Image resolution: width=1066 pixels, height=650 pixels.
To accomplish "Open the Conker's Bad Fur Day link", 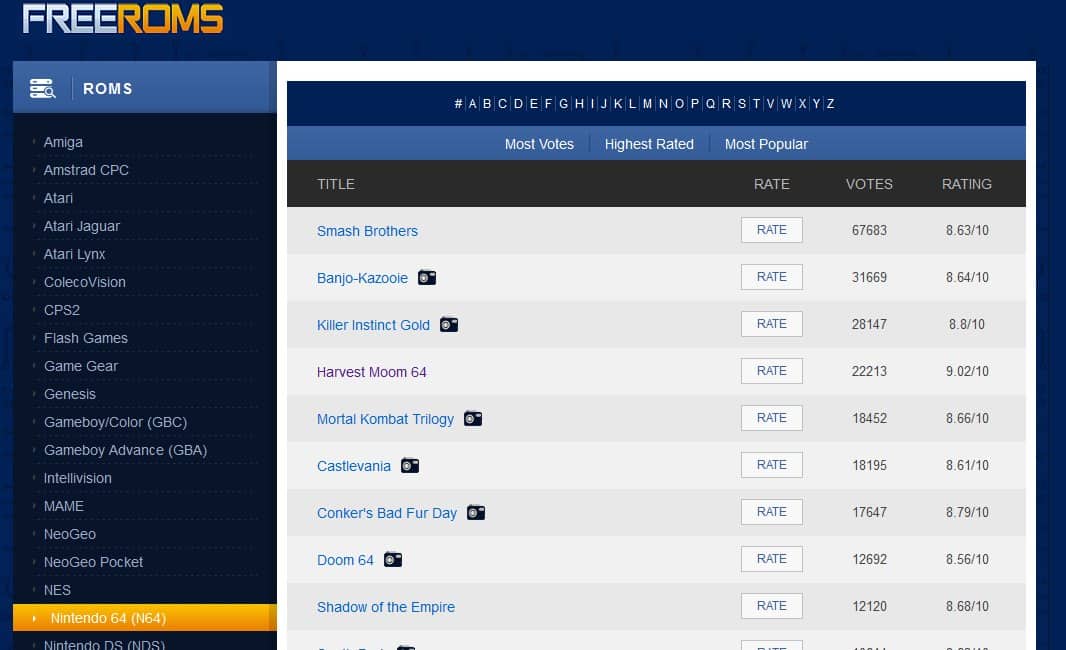I will [387, 513].
